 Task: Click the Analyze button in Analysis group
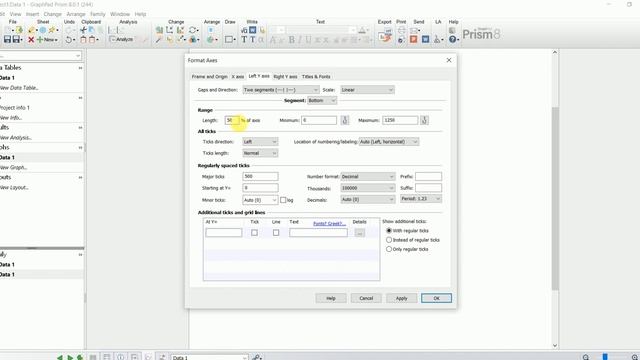(121, 40)
